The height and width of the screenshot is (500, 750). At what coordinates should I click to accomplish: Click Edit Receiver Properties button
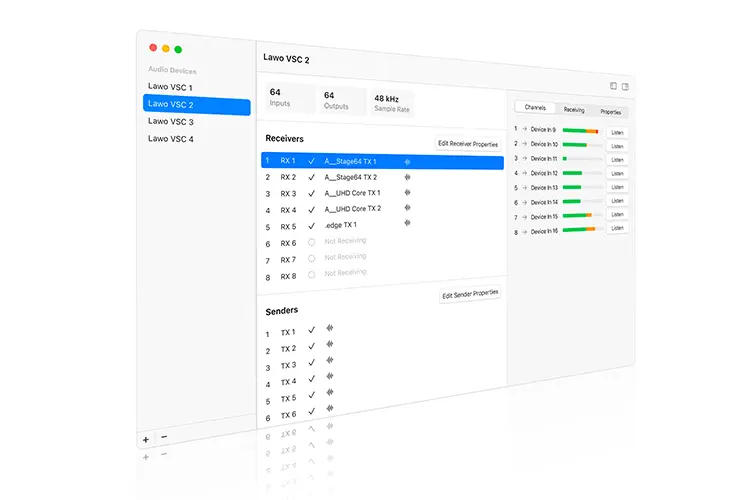[x=468, y=144]
